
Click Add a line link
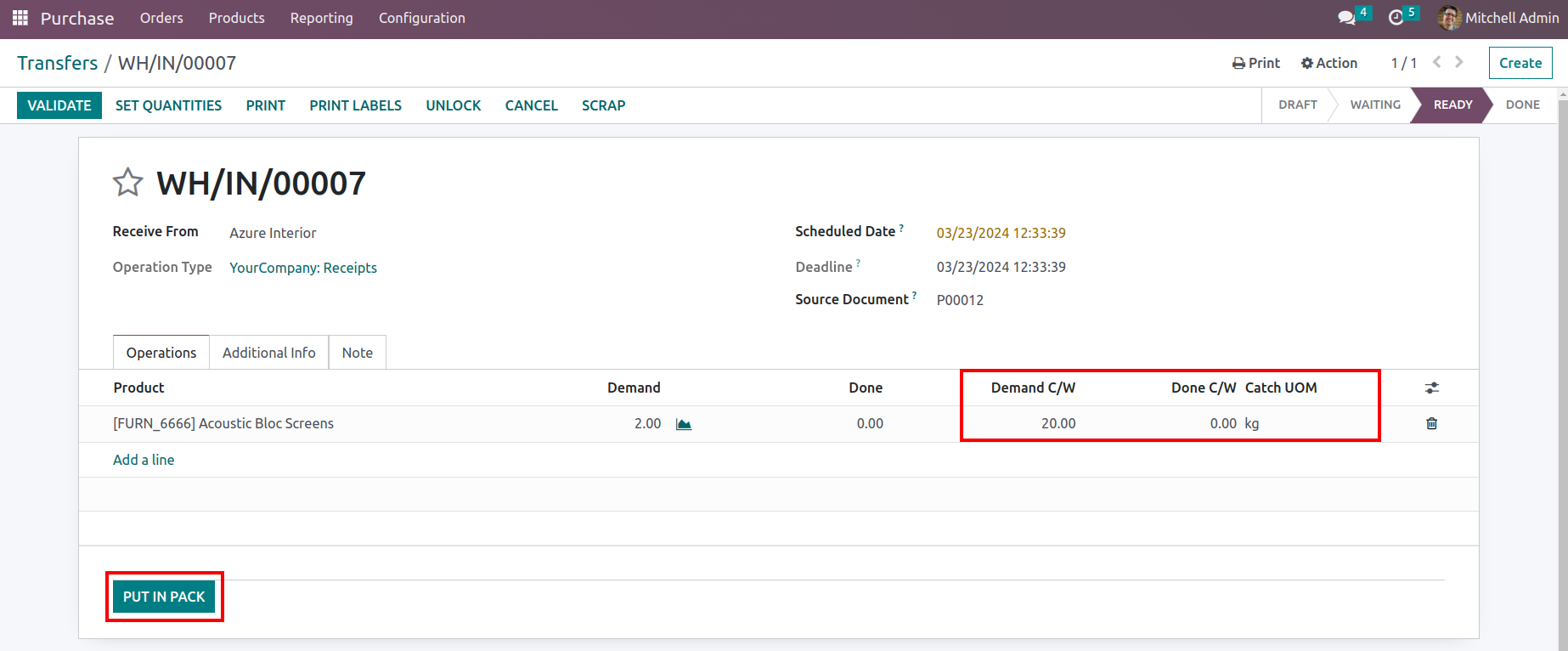tap(144, 460)
